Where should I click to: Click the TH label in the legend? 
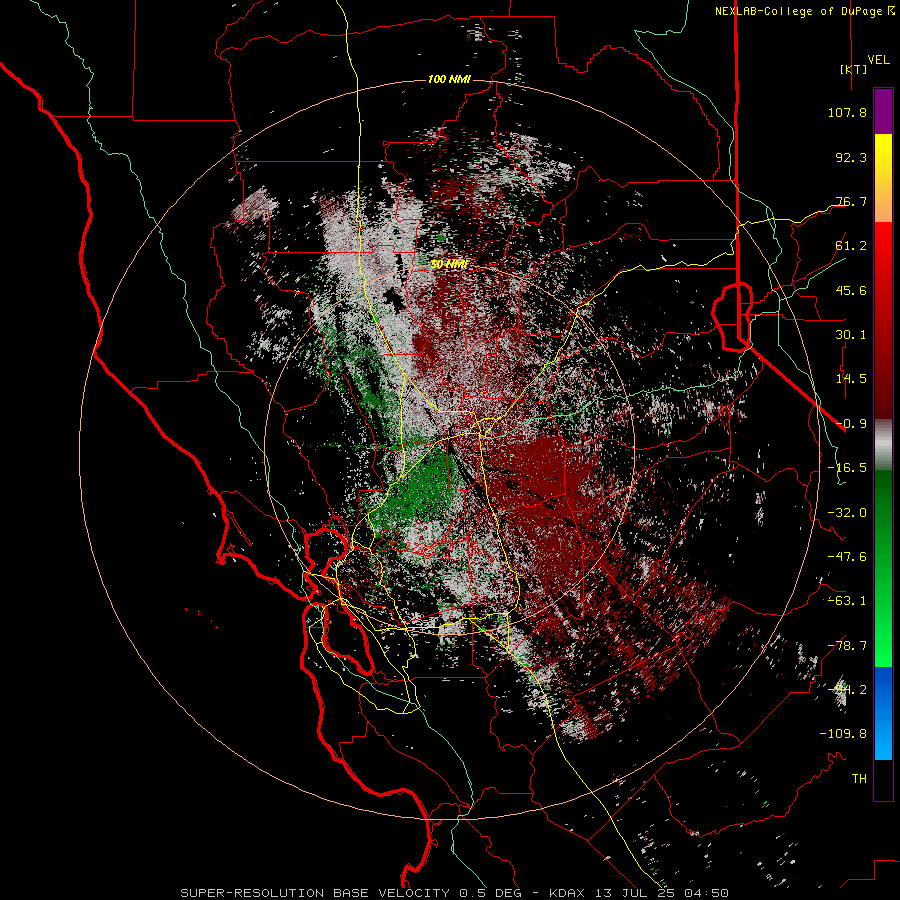click(x=859, y=778)
